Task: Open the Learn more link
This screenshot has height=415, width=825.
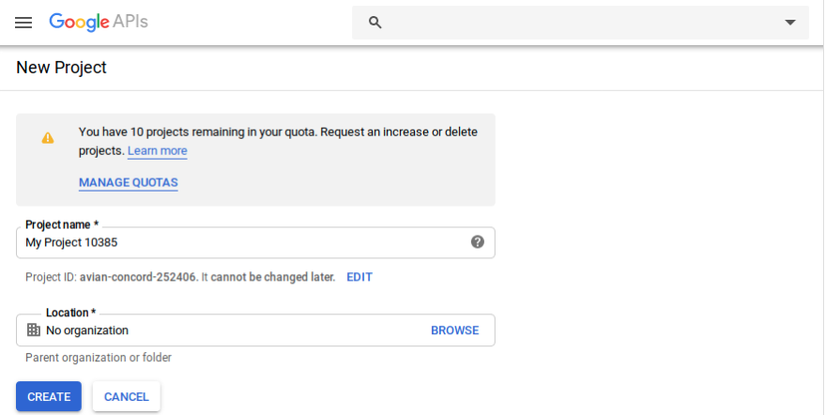Action: click(157, 151)
